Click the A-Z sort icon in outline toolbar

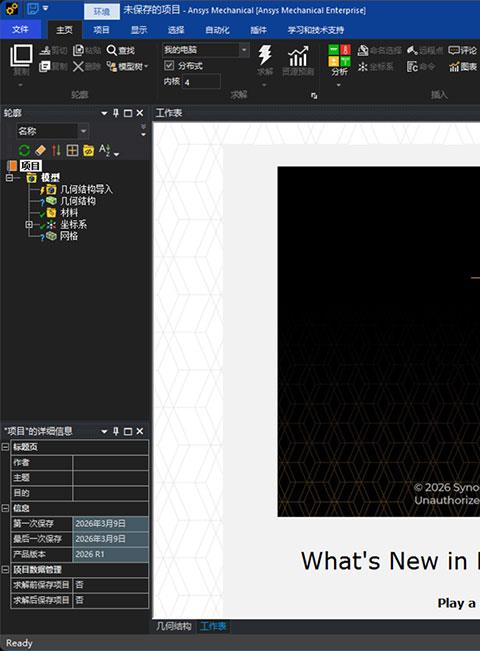click(x=105, y=150)
